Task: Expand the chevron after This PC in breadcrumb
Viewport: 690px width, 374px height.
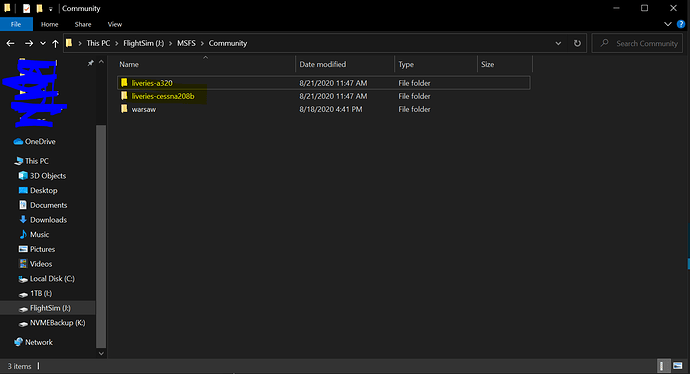Action: [117, 44]
